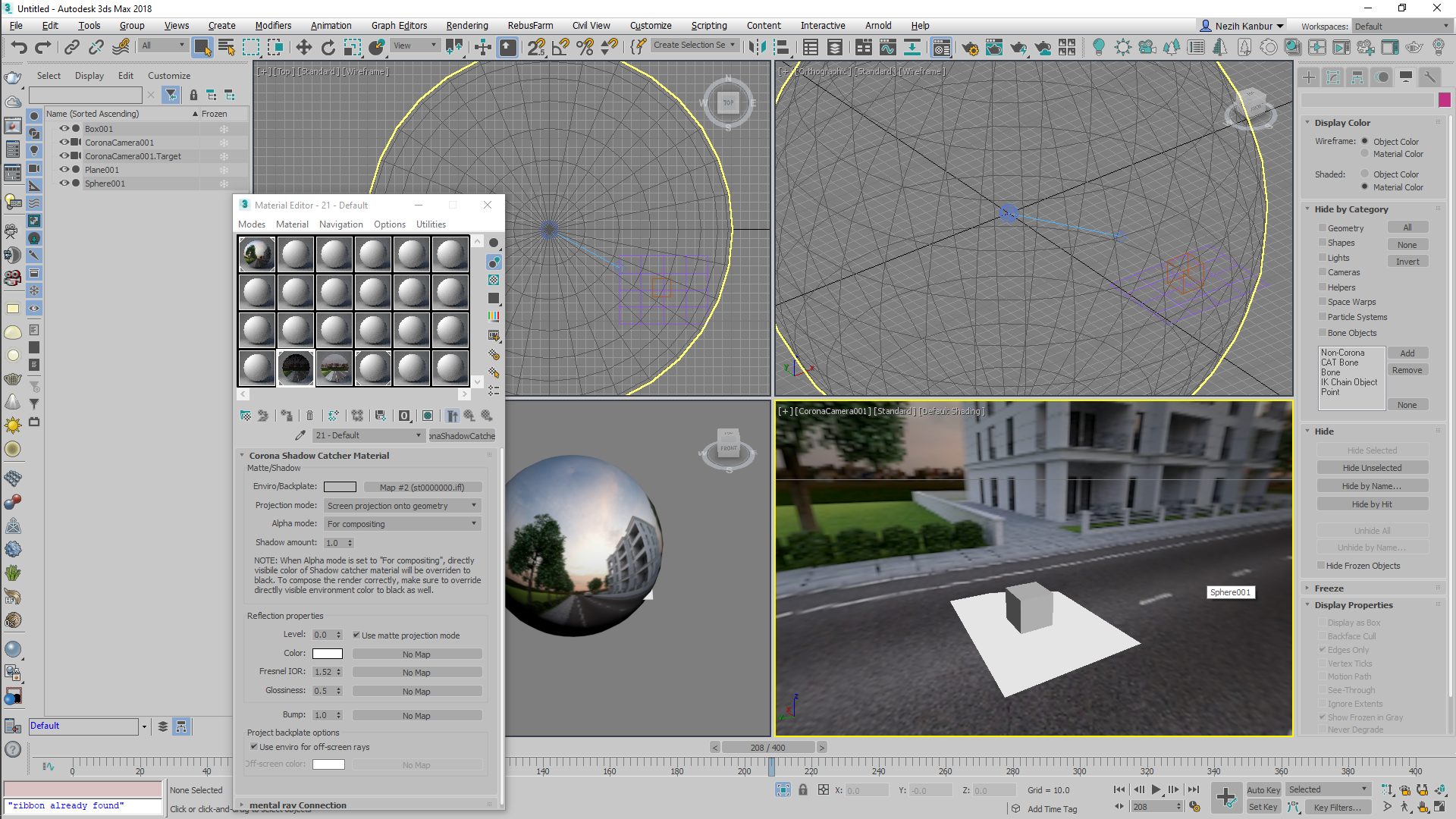Uncheck Use matte projection mode

[x=356, y=635]
